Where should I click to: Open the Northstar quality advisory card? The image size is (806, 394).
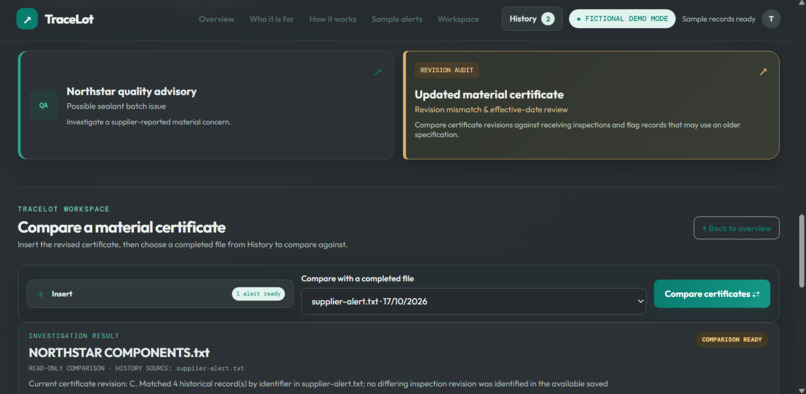pyautogui.click(x=206, y=105)
